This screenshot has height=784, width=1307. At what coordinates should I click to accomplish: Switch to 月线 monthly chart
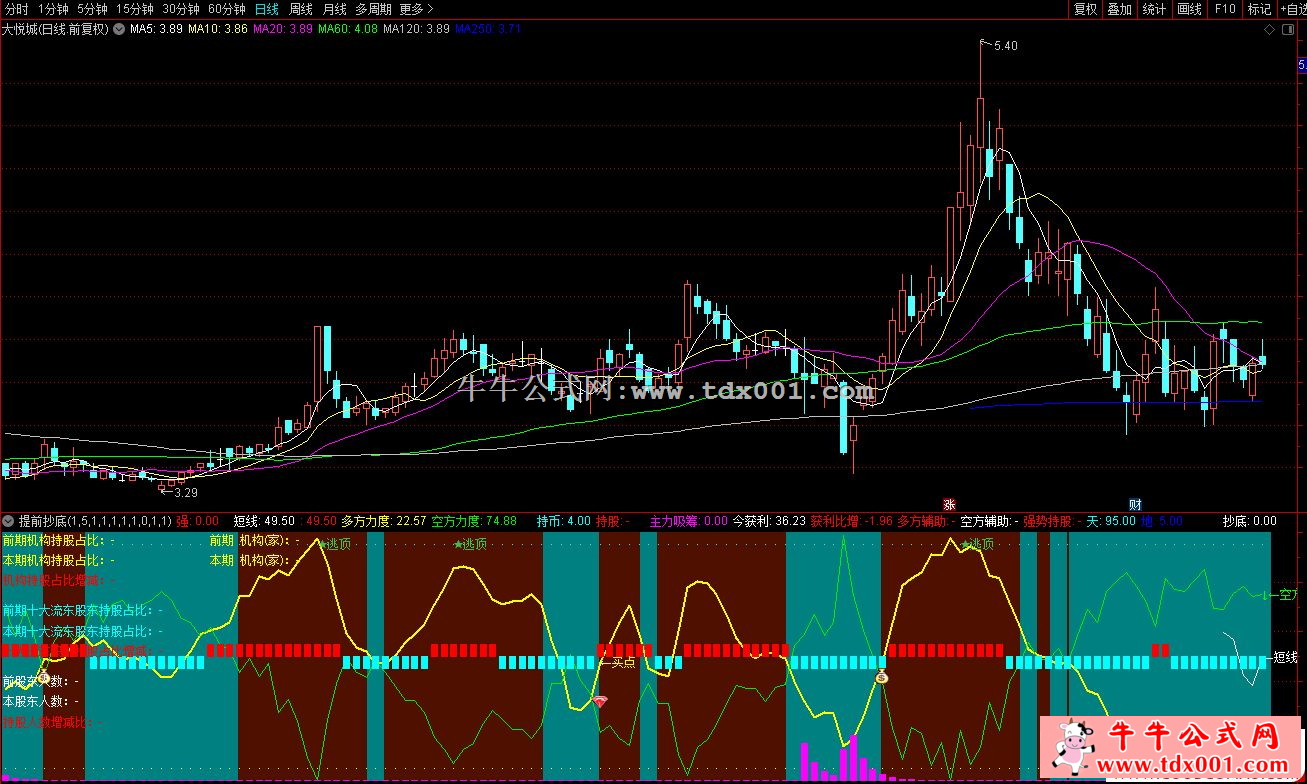click(x=334, y=9)
